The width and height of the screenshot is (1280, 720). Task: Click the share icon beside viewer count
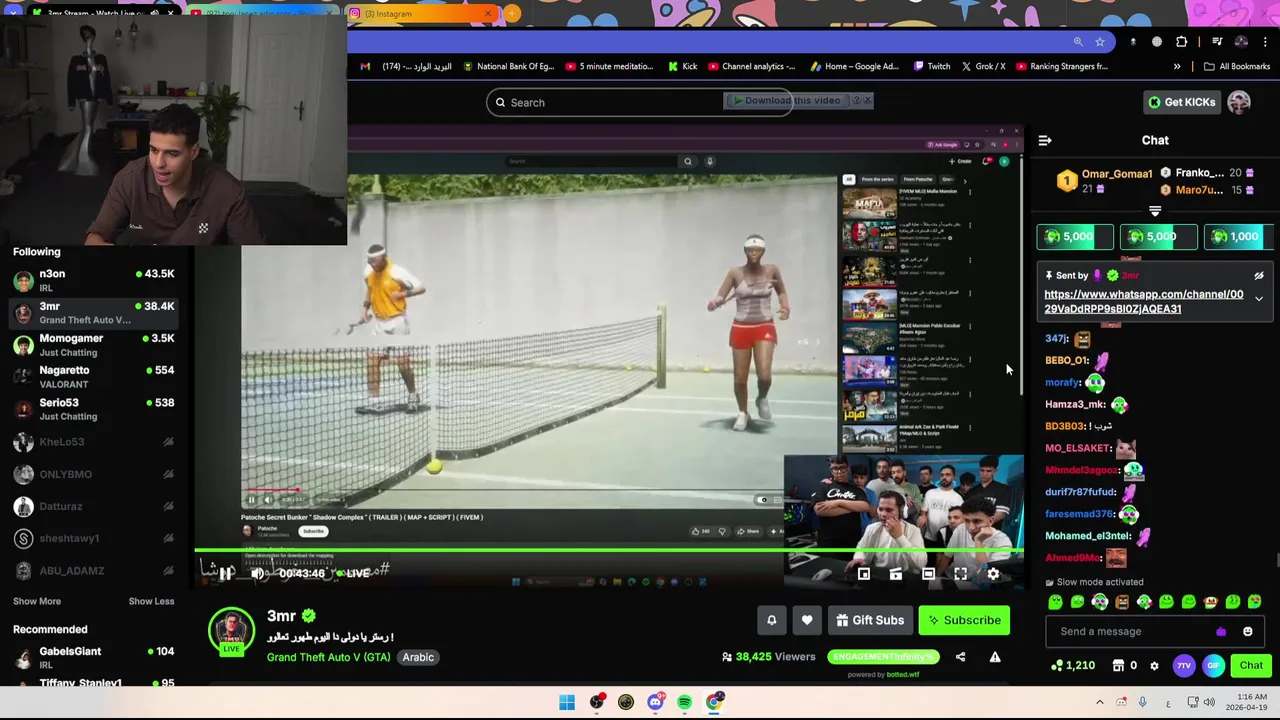(960, 657)
